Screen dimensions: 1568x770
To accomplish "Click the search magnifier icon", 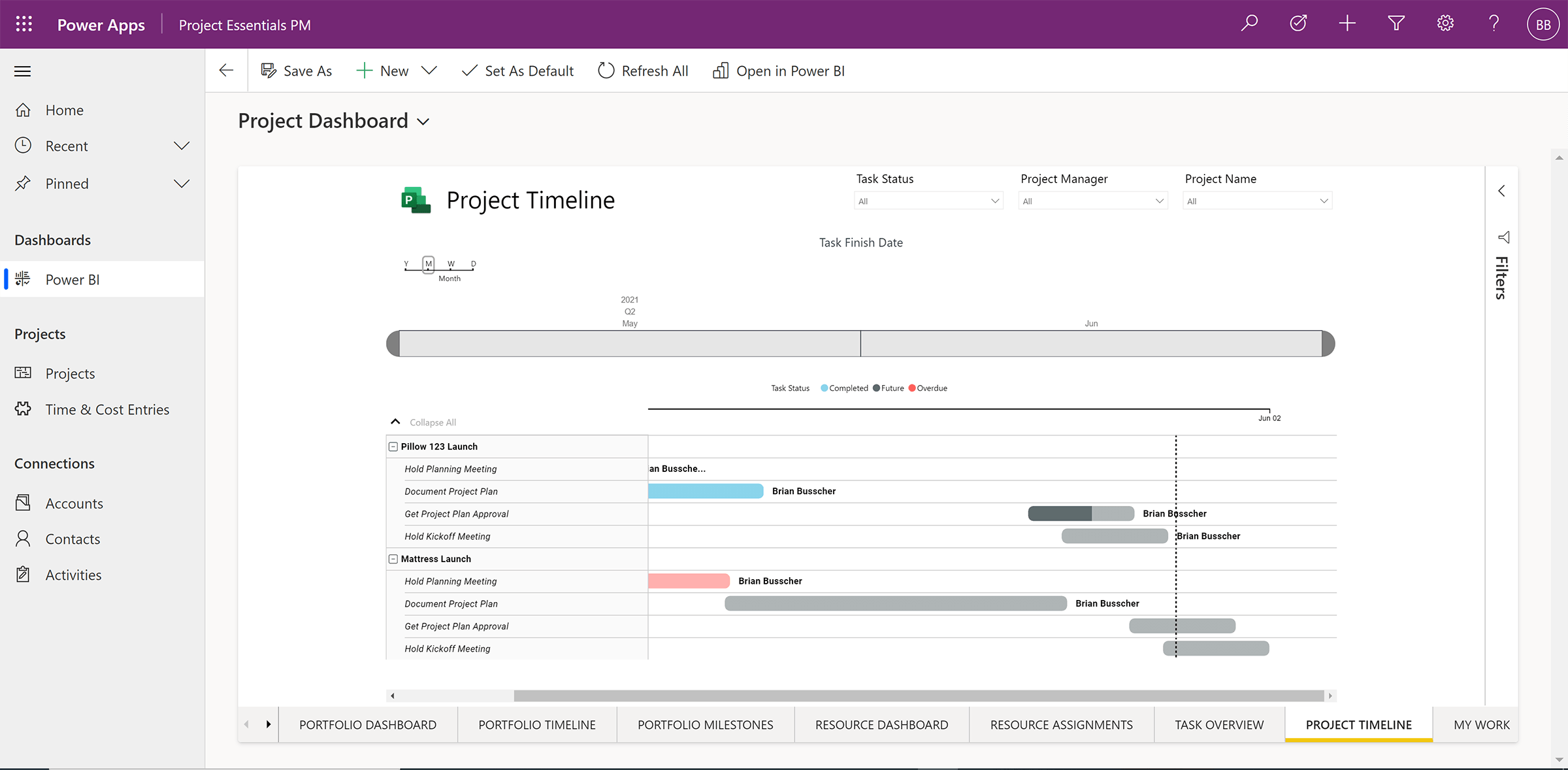I will [x=1249, y=24].
